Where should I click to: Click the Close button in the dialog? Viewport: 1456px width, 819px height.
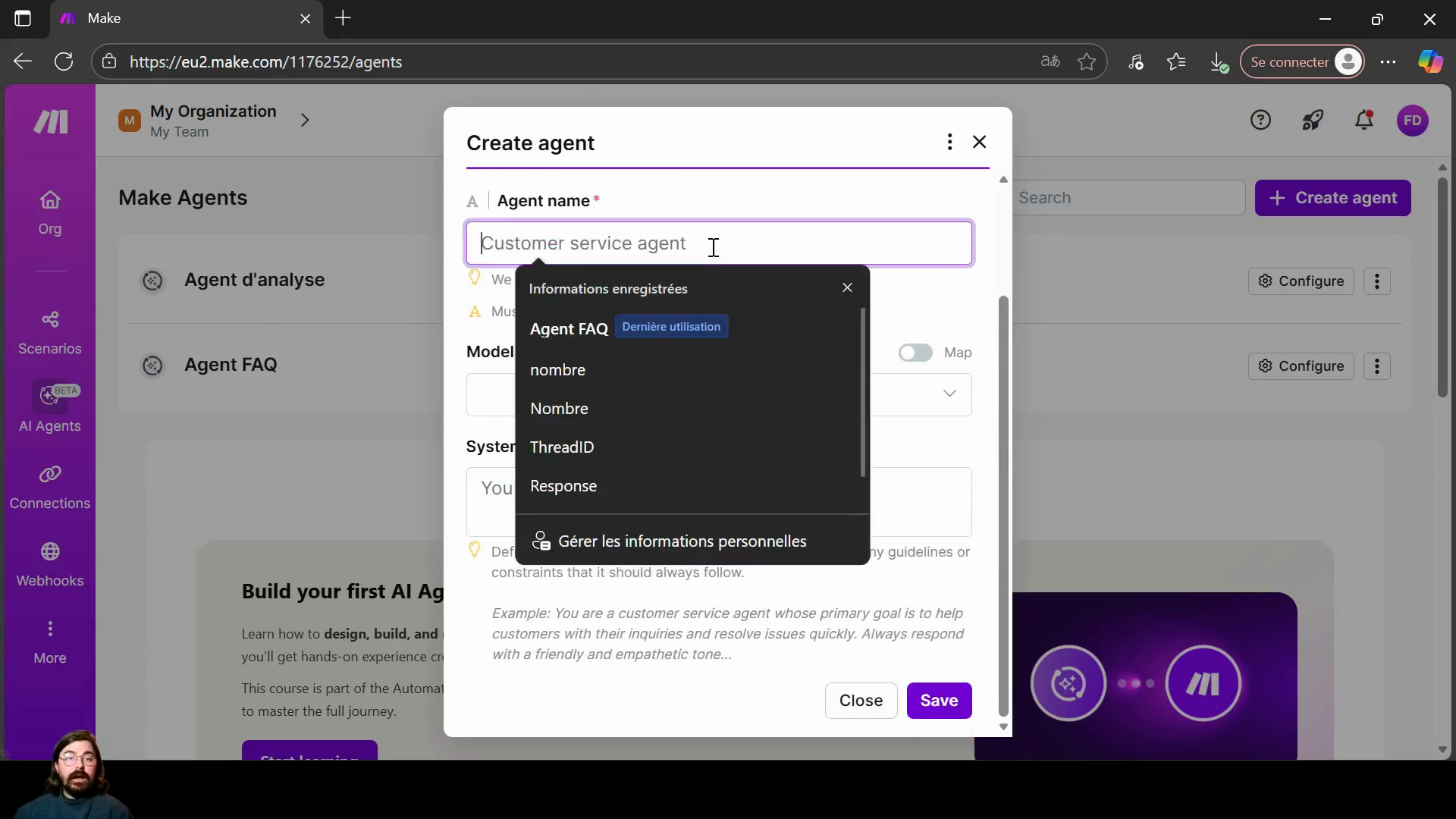coord(861,701)
